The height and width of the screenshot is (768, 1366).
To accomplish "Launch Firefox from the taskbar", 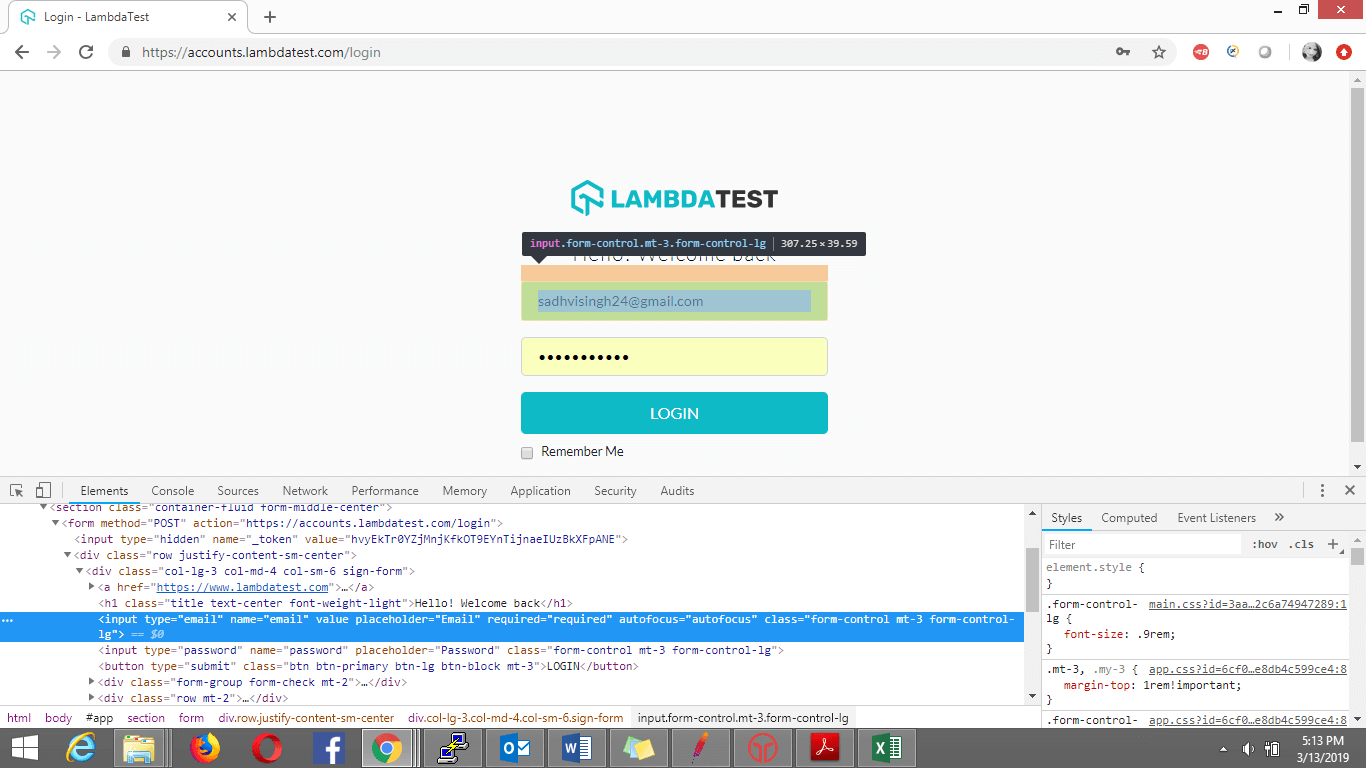I will point(205,747).
